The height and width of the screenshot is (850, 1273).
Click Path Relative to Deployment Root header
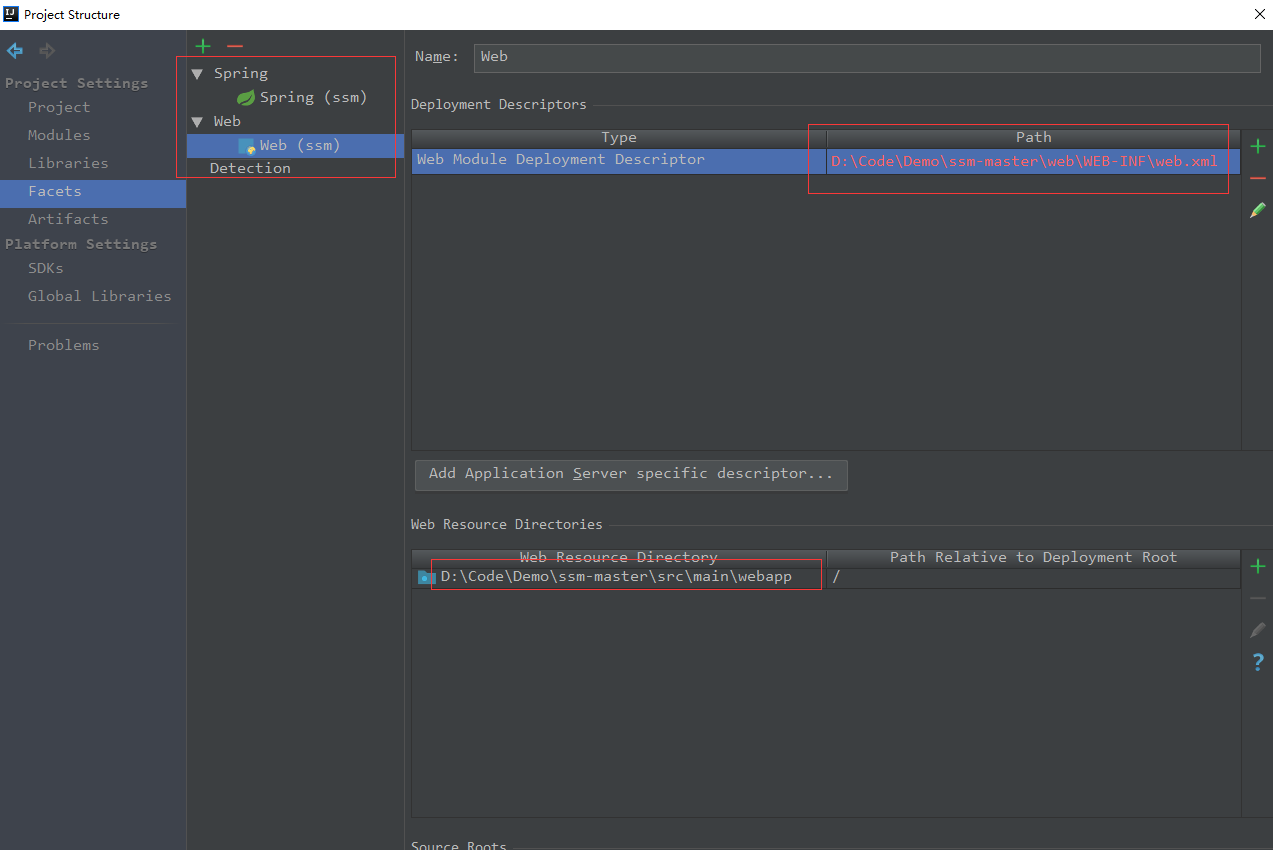[x=1034, y=558]
